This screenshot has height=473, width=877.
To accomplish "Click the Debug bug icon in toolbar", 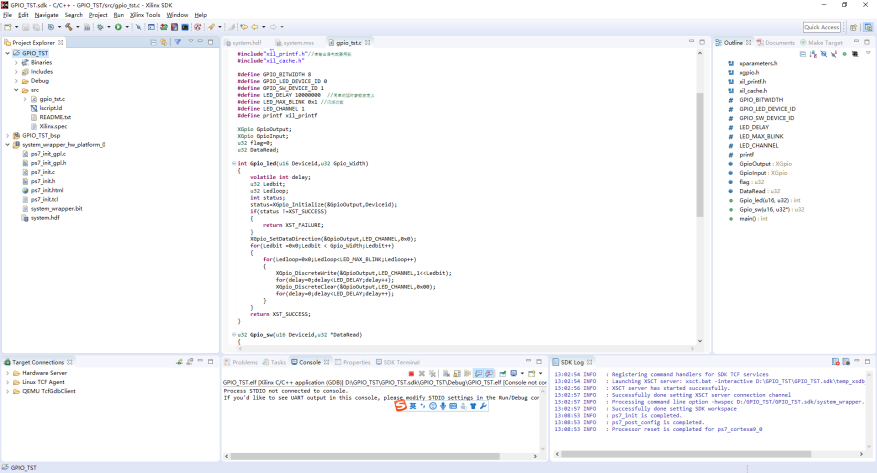I will pyautogui.click(x=100, y=27).
